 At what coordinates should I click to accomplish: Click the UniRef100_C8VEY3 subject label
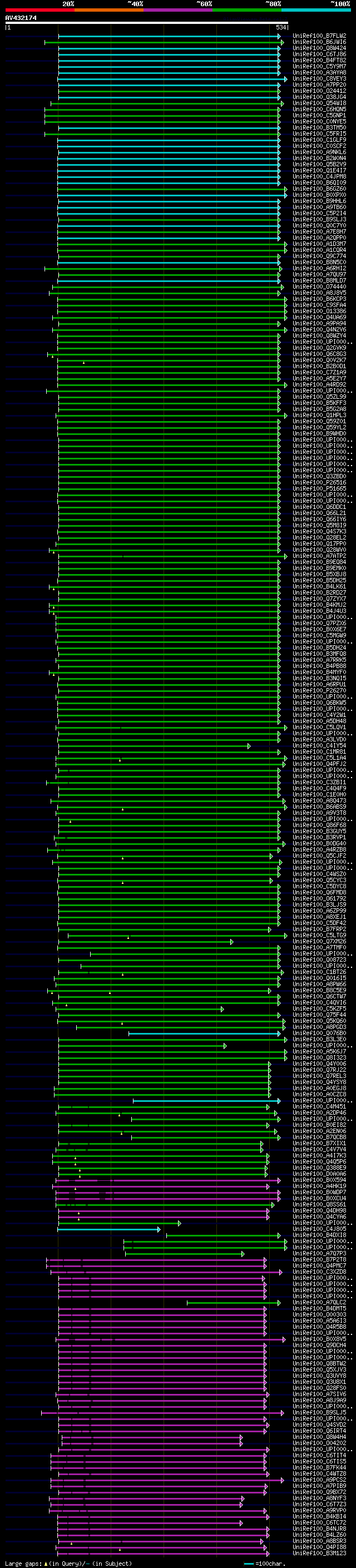[x=319, y=79]
